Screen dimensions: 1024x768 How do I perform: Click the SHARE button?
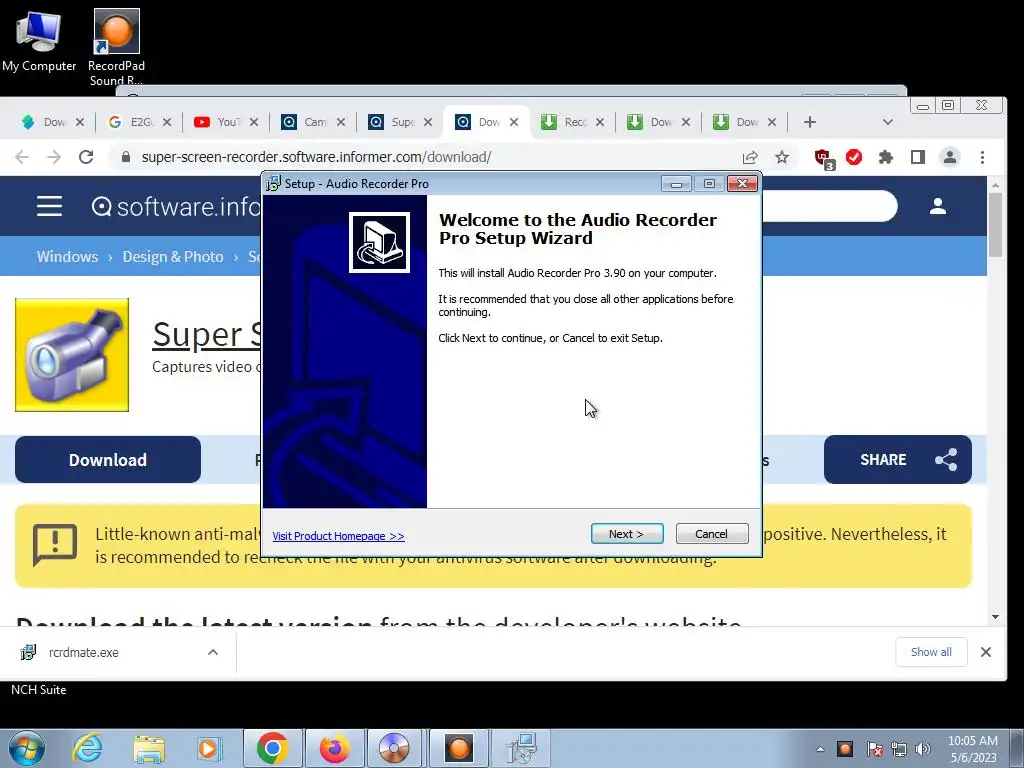click(x=897, y=460)
